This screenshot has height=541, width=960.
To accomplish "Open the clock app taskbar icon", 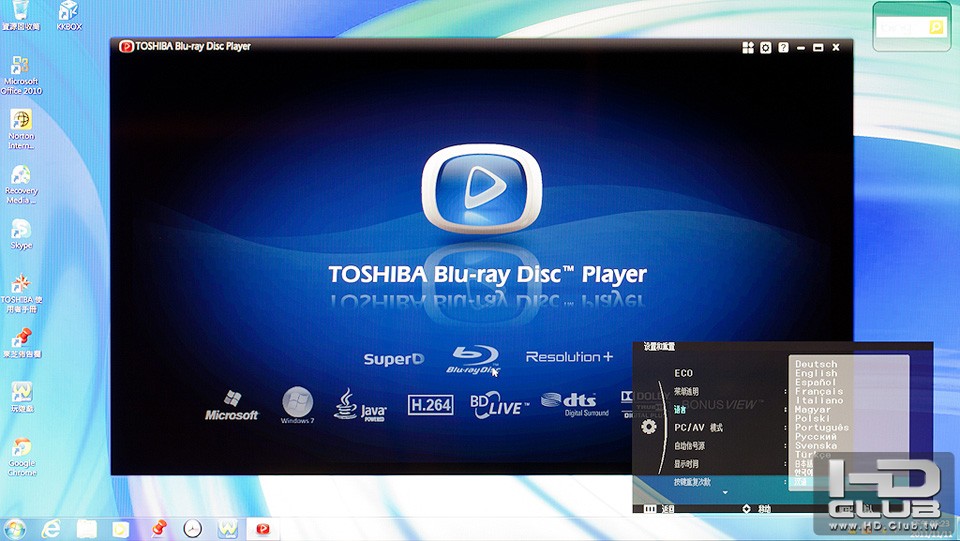I will (x=192, y=528).
